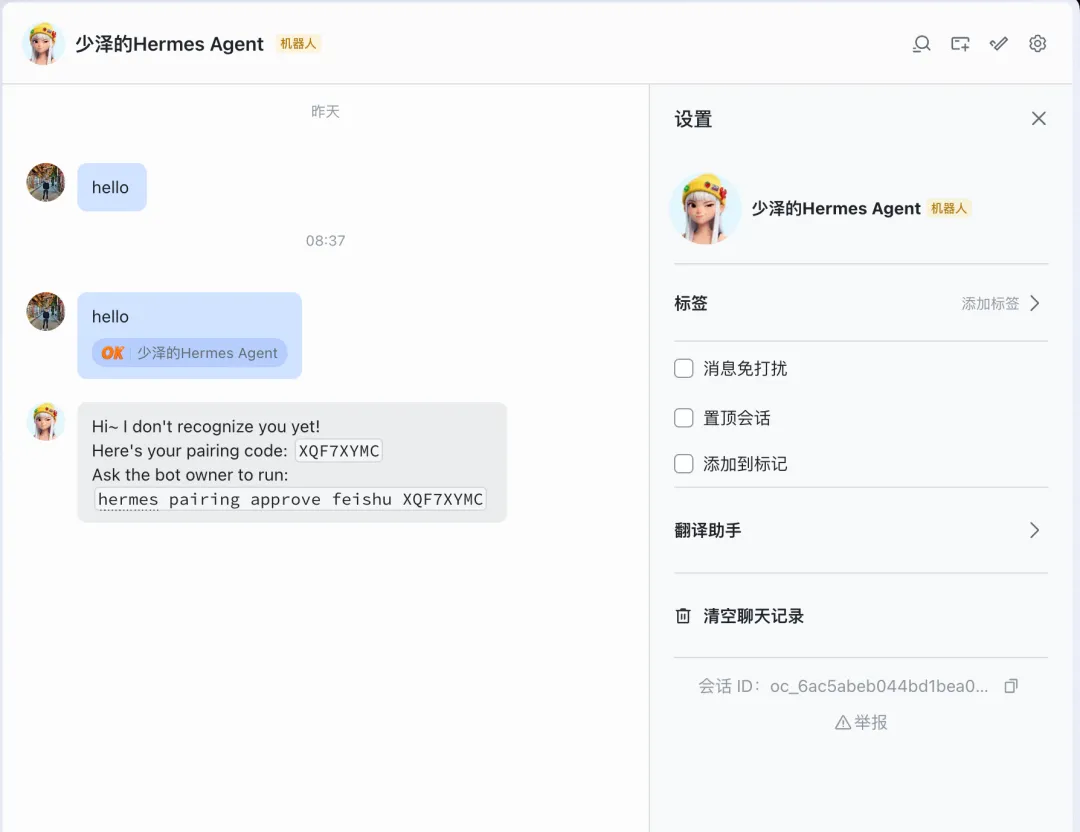Check 添加到标记 checkbox
The width and height of the screenshot is (1080, 832).
(x=683, y=464)
